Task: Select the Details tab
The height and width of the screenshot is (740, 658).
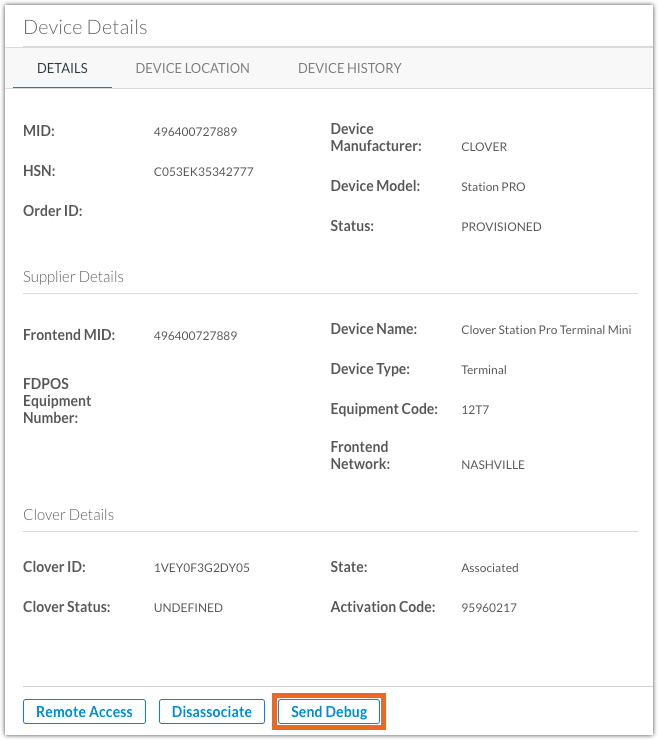Action: point(62,68)
